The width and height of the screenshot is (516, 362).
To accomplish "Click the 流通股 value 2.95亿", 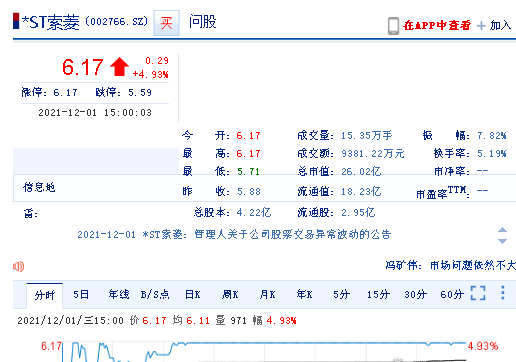I will pos(358,212).
